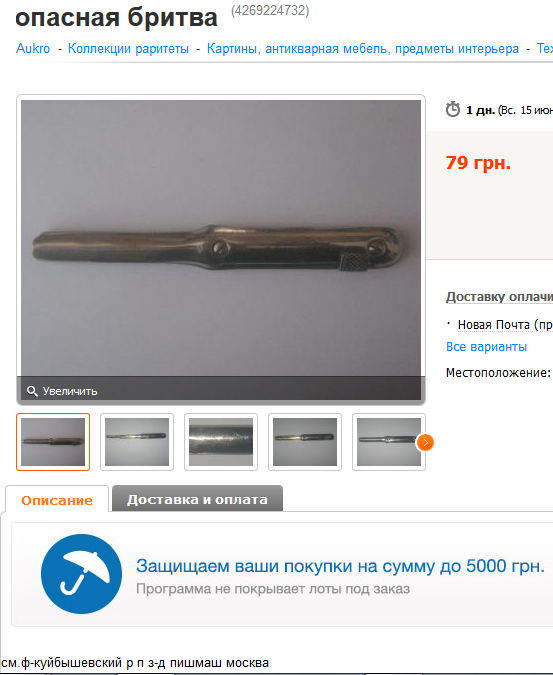The height and width of the screenshot is (675, 553).
Task: Open the Aukro breadcrumb link
Action: (33, 49)
